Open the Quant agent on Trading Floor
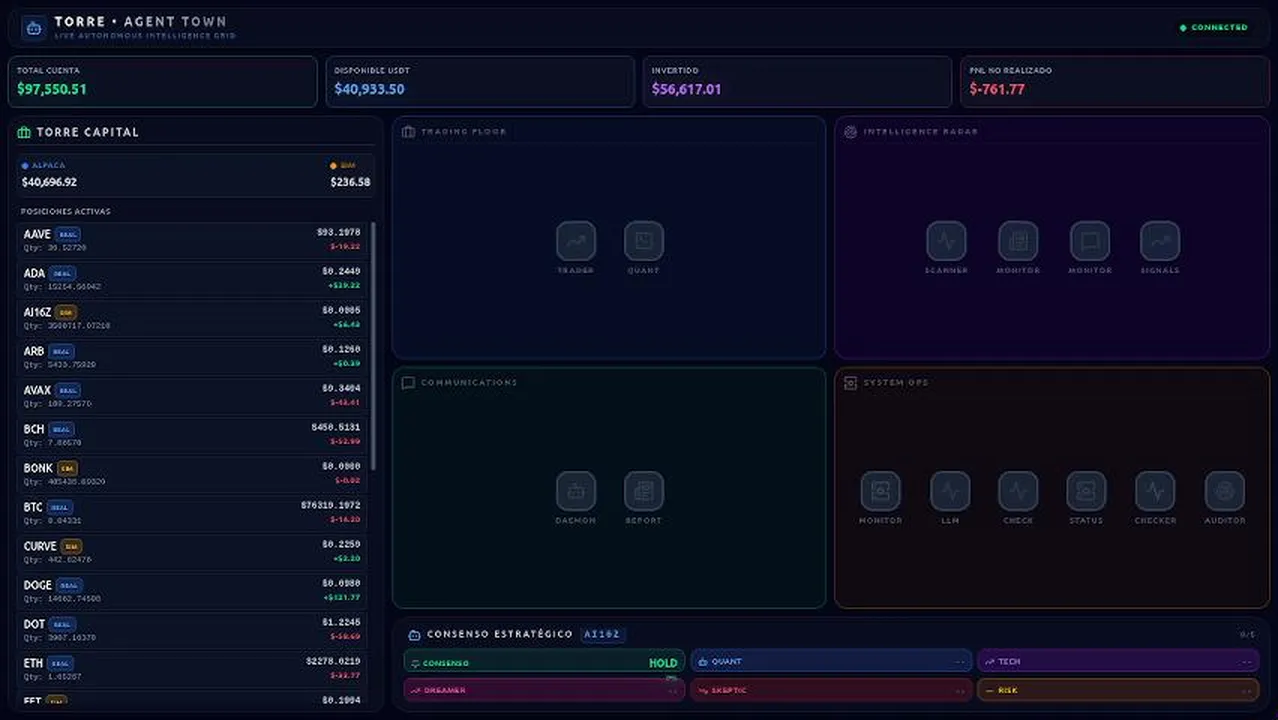Viewport: 1278px width, 720px height. (644, 241)
